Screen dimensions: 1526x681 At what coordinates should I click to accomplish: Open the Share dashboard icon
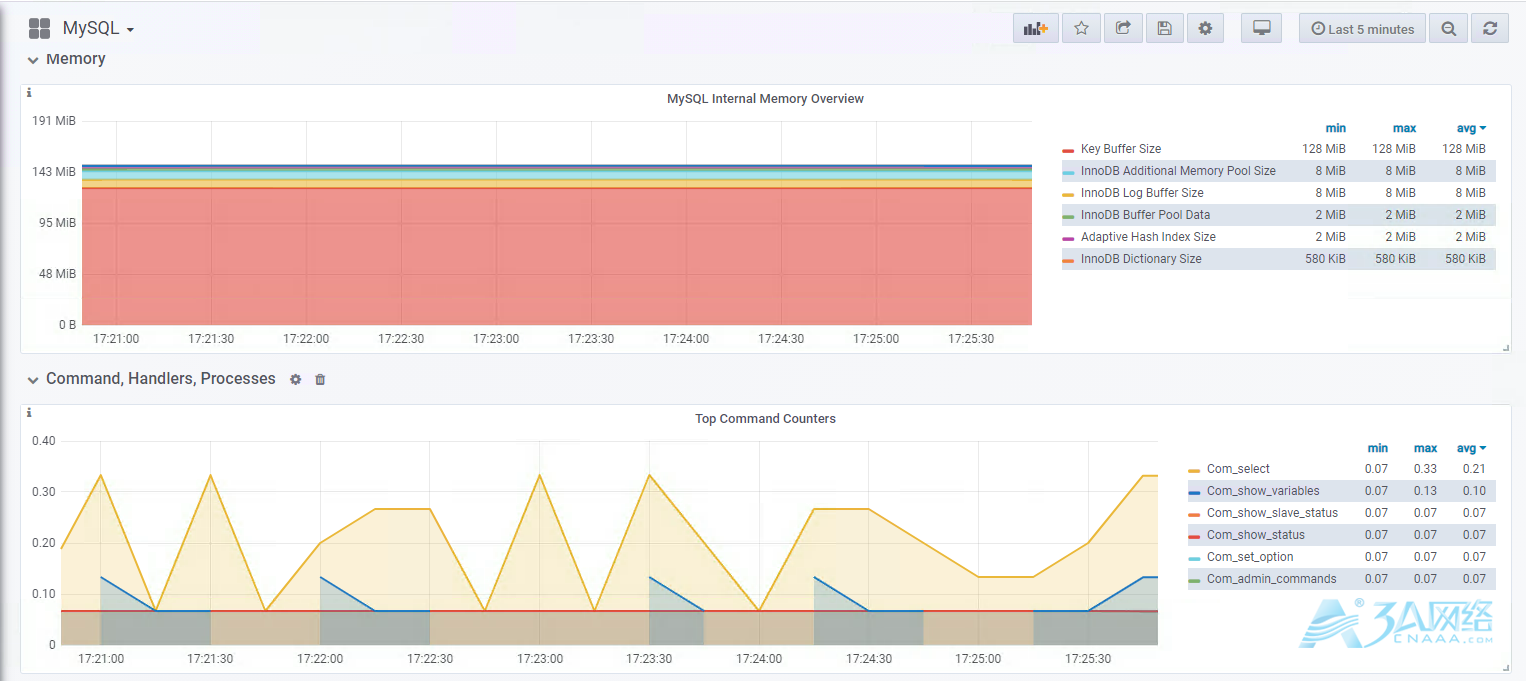[1123, 29]
